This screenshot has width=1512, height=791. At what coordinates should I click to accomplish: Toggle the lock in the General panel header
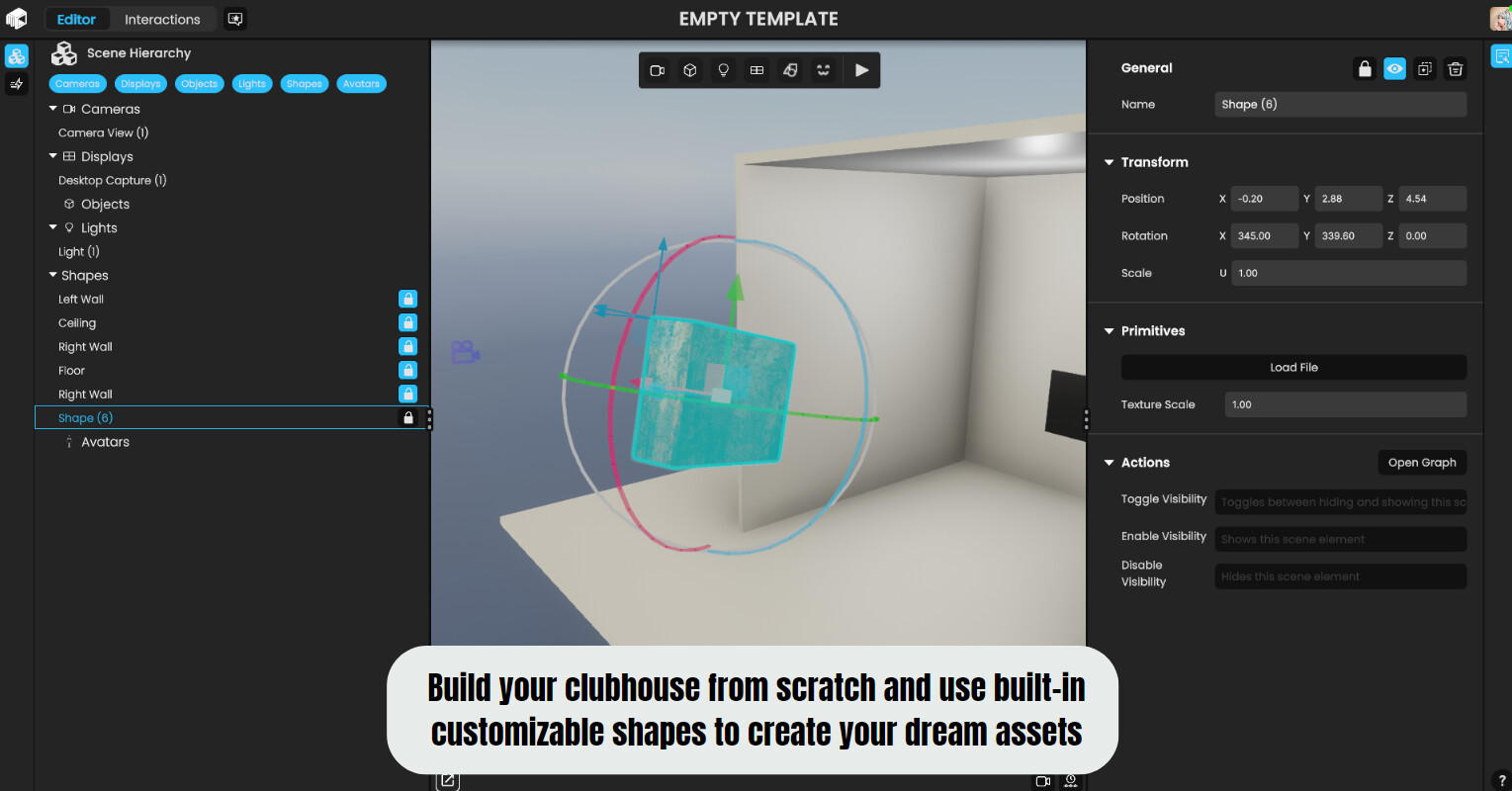tap(1365, 69)
